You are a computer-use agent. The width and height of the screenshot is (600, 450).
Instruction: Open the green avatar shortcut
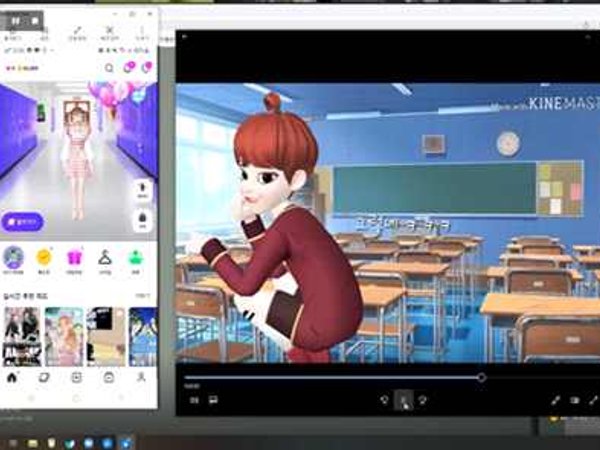tap(136, 258)
